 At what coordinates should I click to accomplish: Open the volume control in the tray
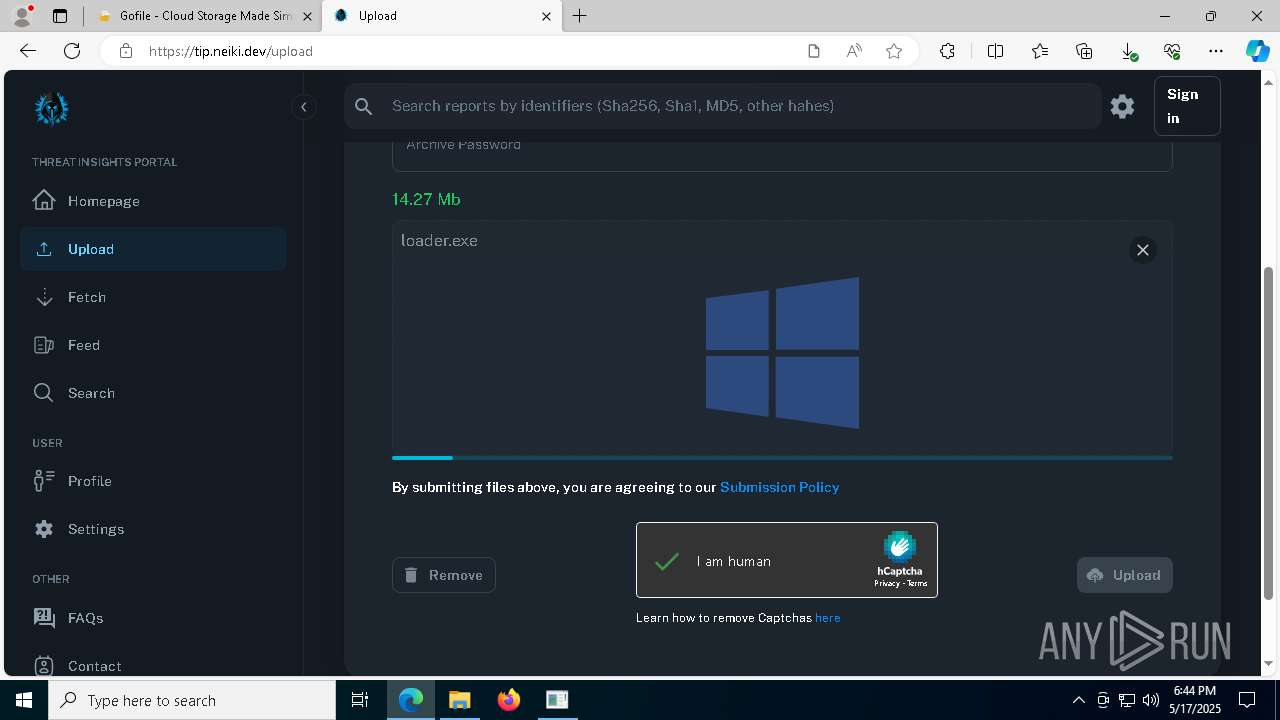[1151, 700]
